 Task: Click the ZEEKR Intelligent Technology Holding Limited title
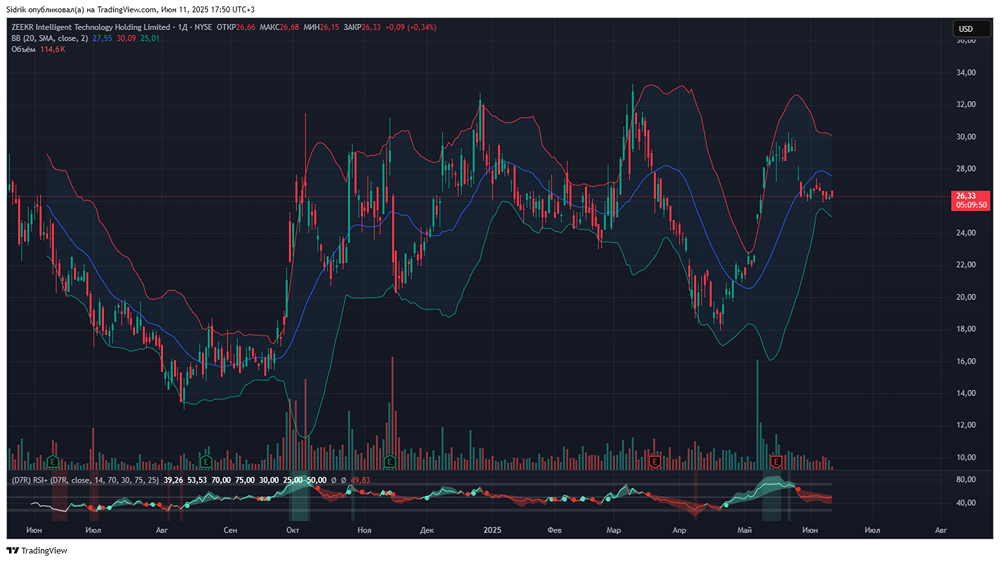[91, 27]
